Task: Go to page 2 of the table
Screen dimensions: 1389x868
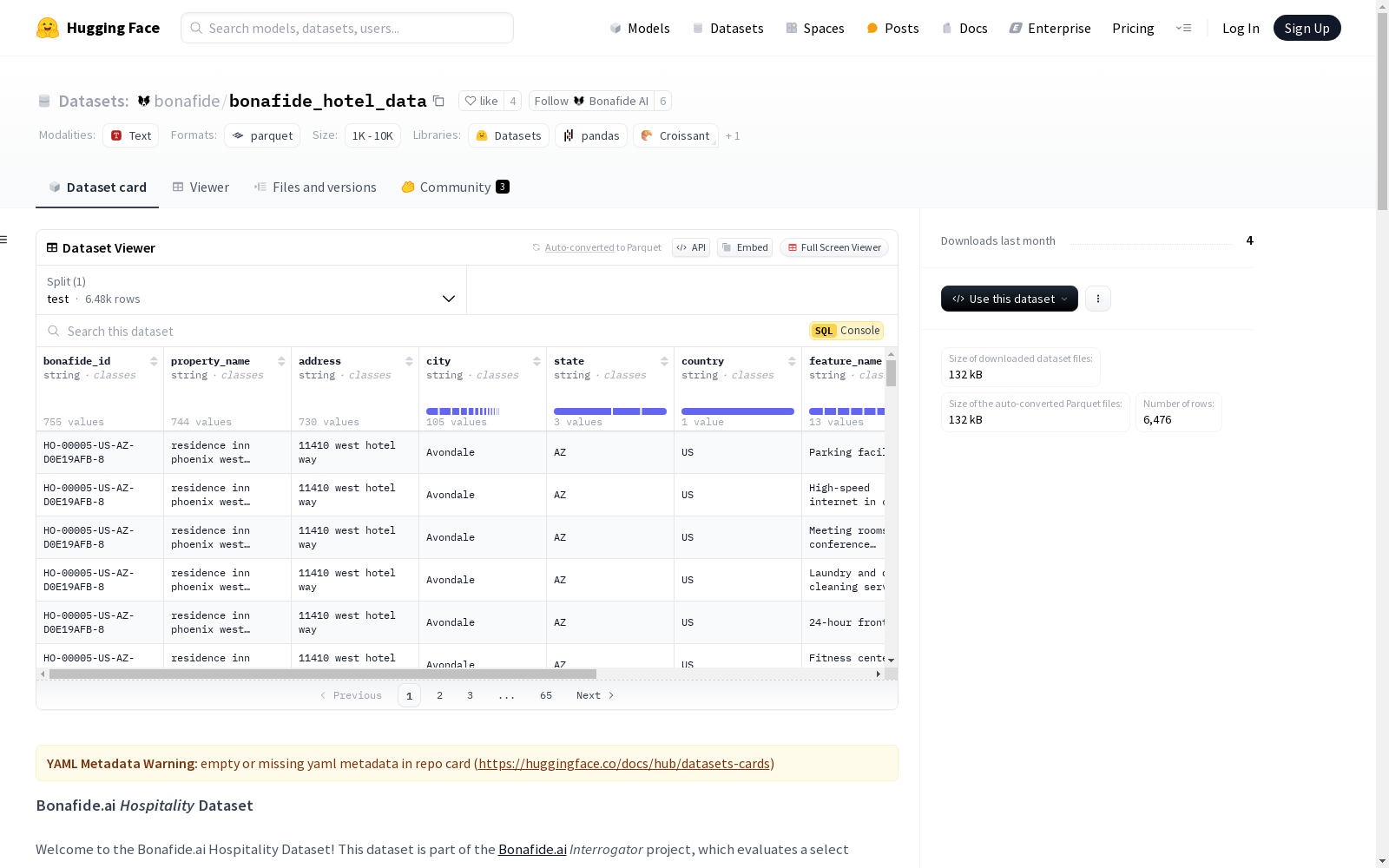Action: 440,695
